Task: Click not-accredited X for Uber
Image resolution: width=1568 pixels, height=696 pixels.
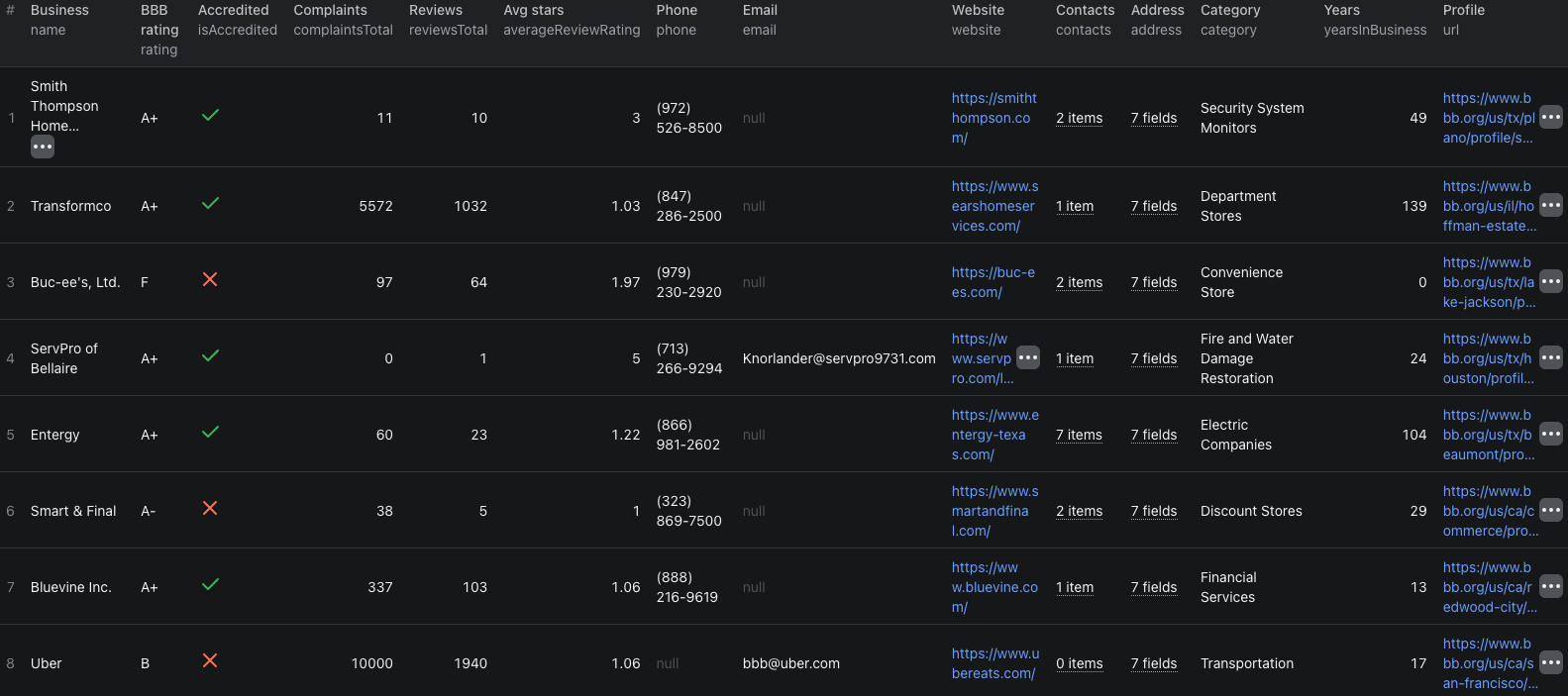Action: (x=210, y=661)
